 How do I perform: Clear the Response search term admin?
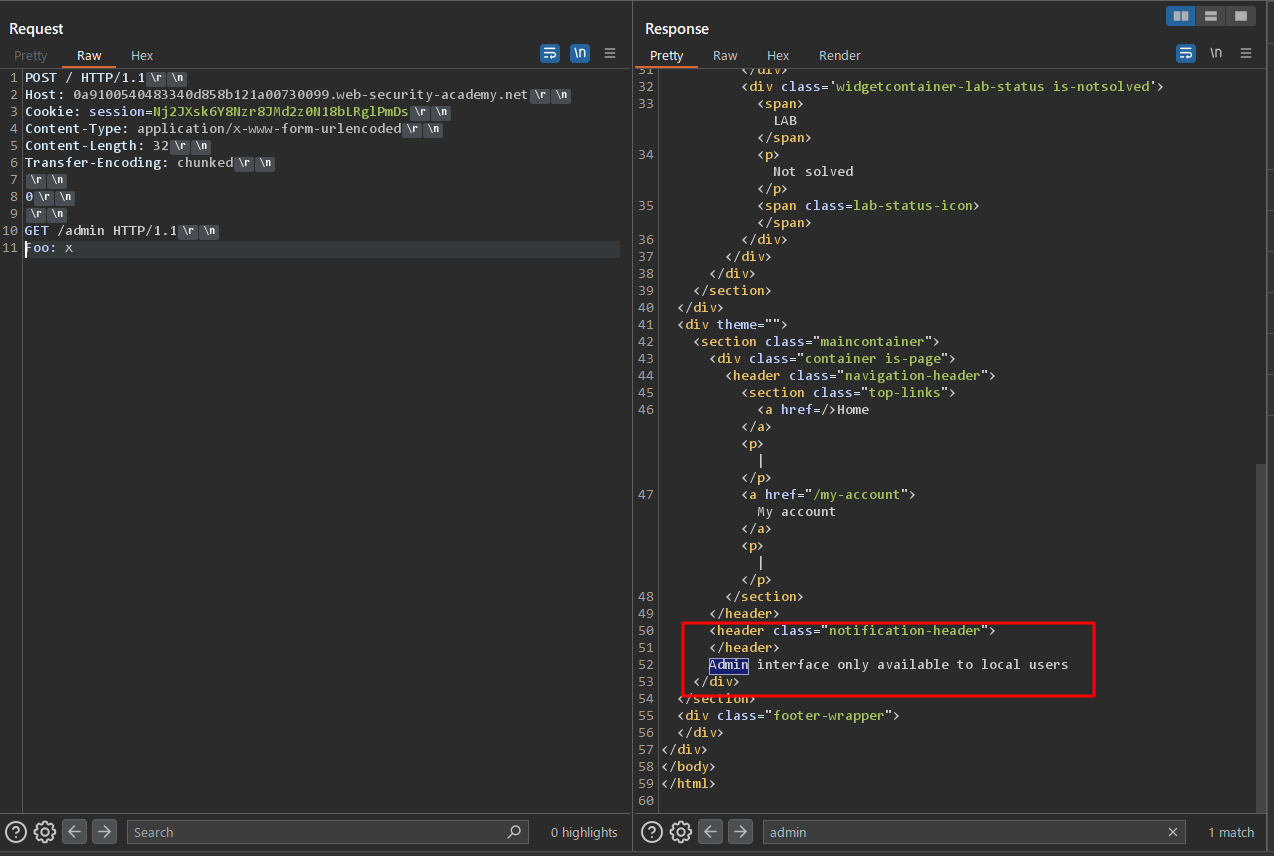pyautogui.click(x=1173, y=832)
